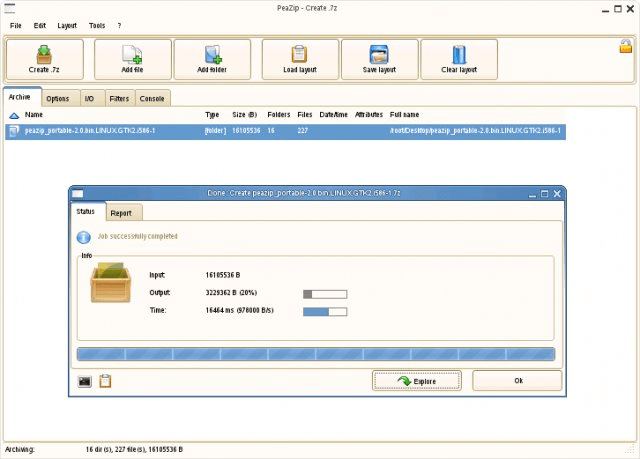Click the Ok button
The height and width of the screenshot is (459, 640).
(517, 381)
